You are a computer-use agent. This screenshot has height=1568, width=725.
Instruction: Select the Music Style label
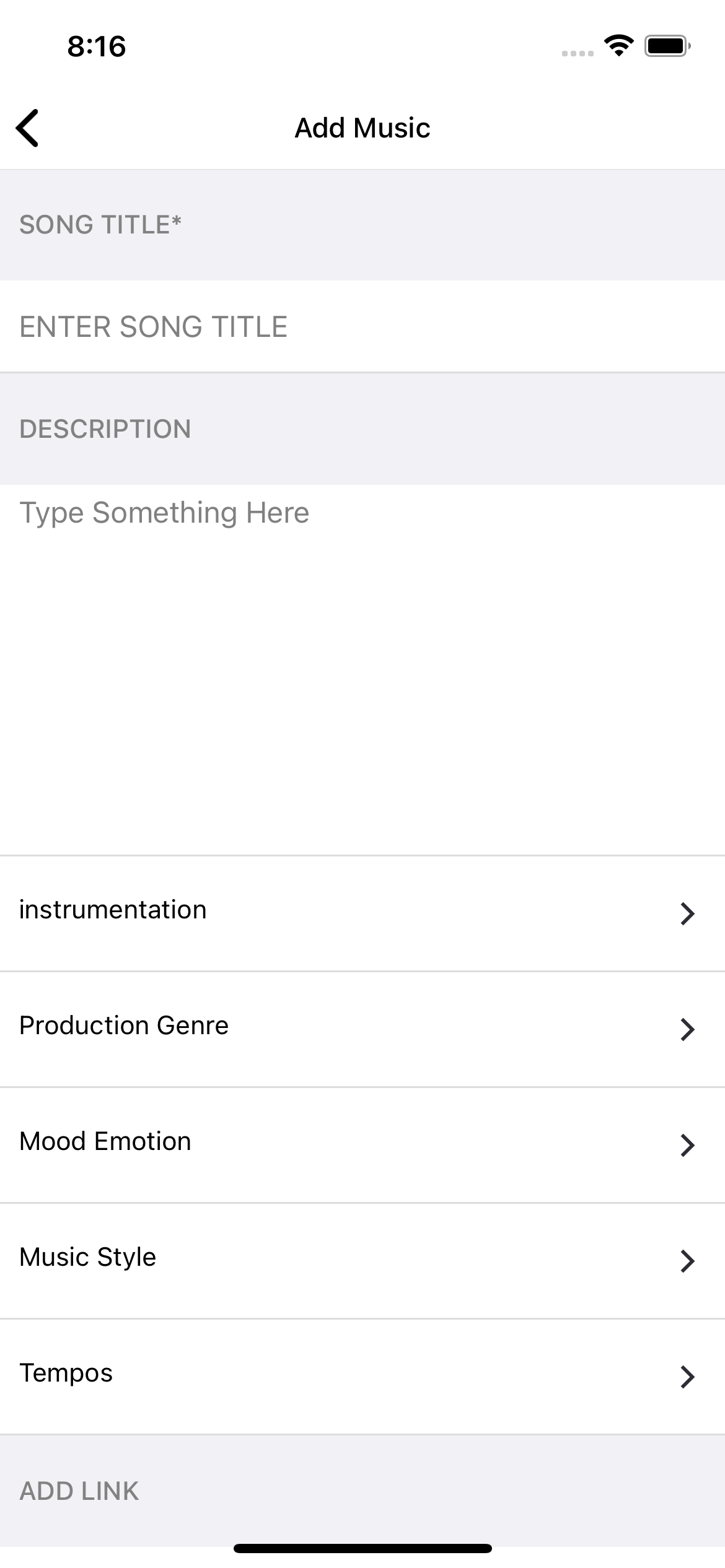(x=88, y=1257)
